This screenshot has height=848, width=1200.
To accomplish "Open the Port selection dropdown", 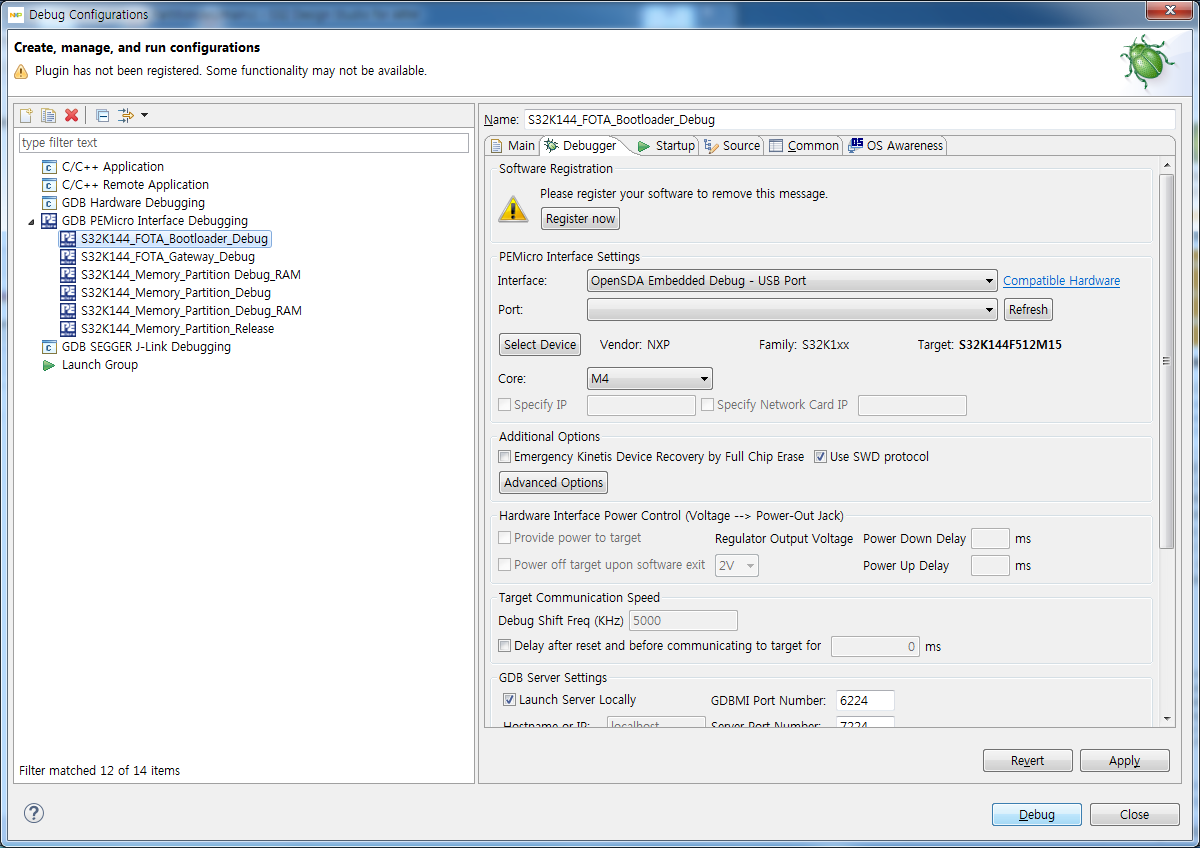I will pyautogui.click(x=989, y=309).
